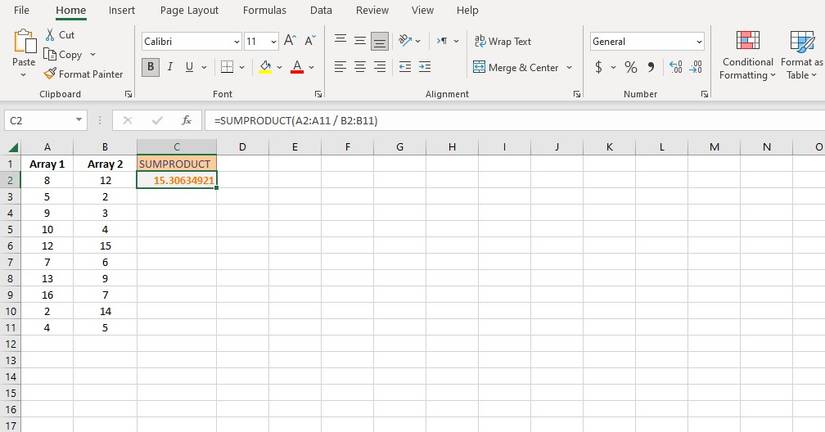Align text left
Image resolution: width=825 pixels, height=432 pixels.
click(340, 67)
